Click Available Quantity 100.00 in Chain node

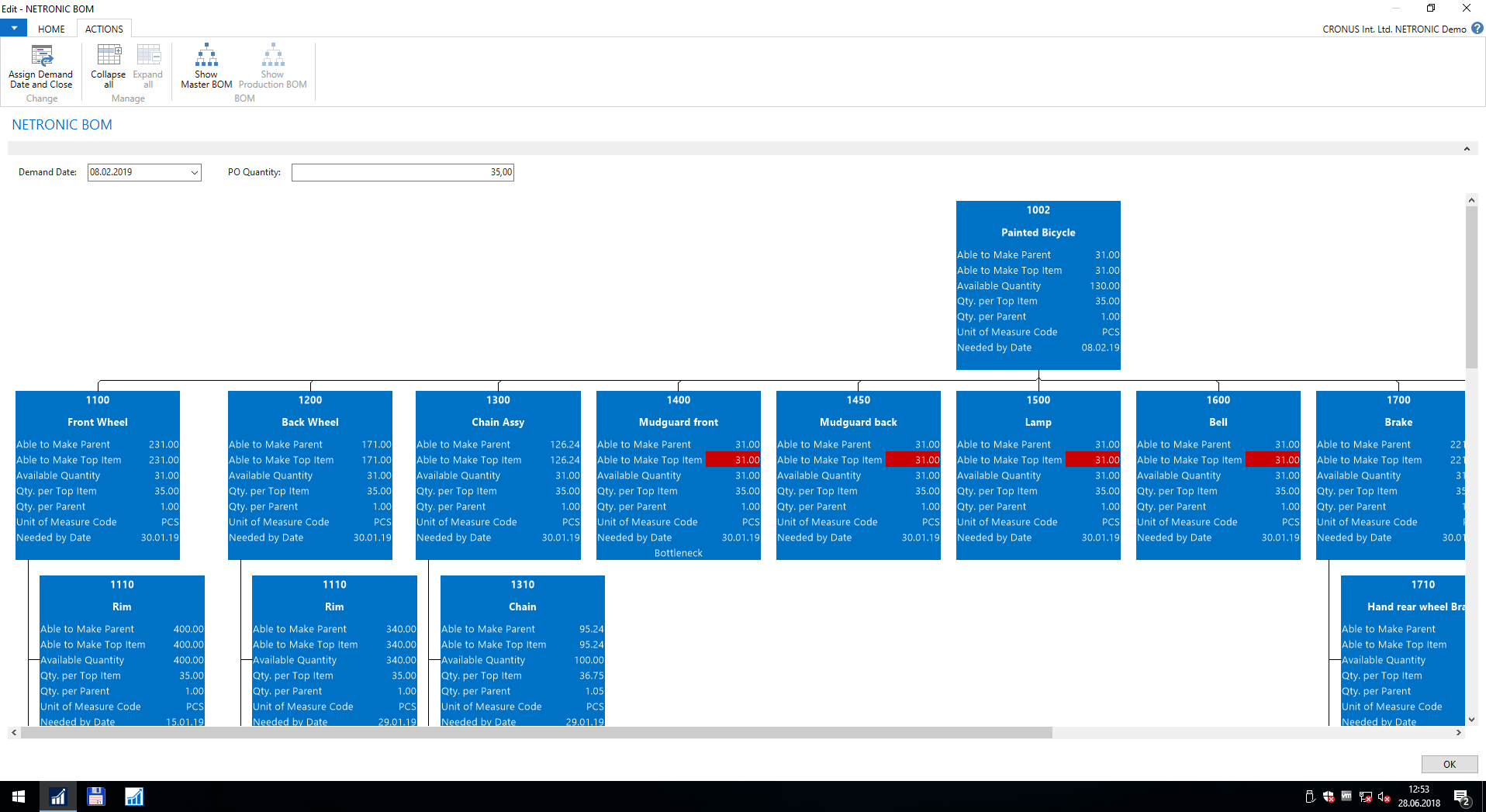(589, 660)
